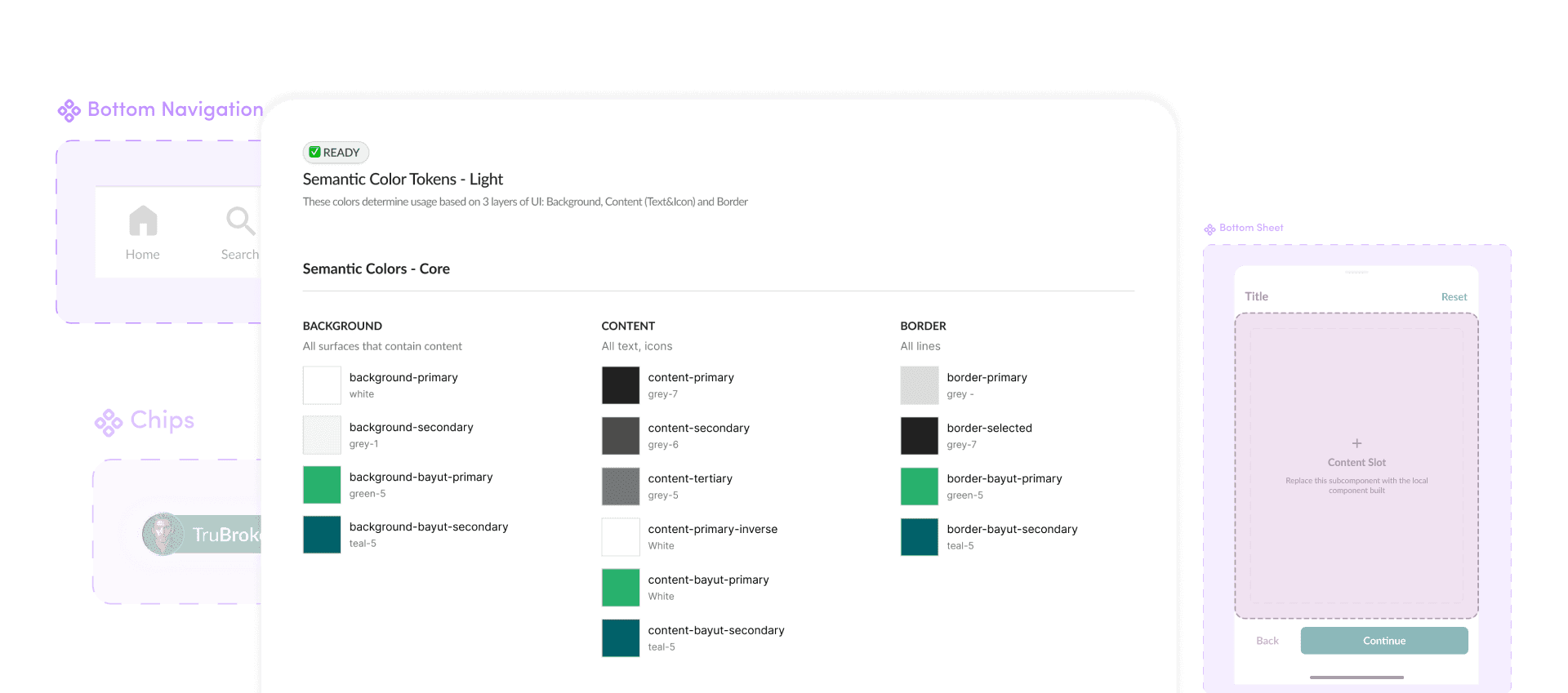Click the Back button in bottom sheet
Image resolution: width=1568 pixels, height=693 pixels.
pos(1267,641)
